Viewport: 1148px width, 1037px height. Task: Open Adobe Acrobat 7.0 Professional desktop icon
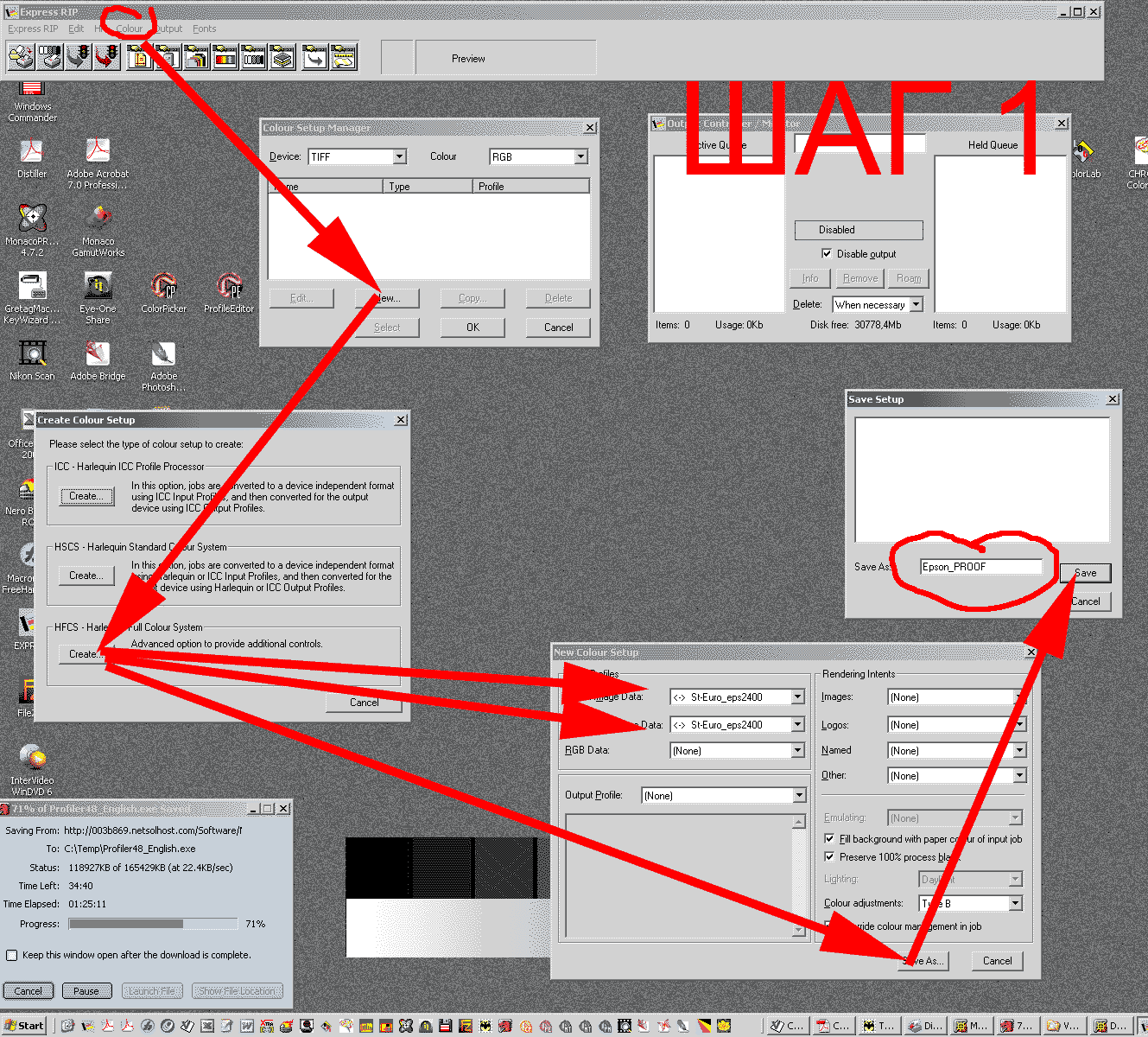[98, 163]
